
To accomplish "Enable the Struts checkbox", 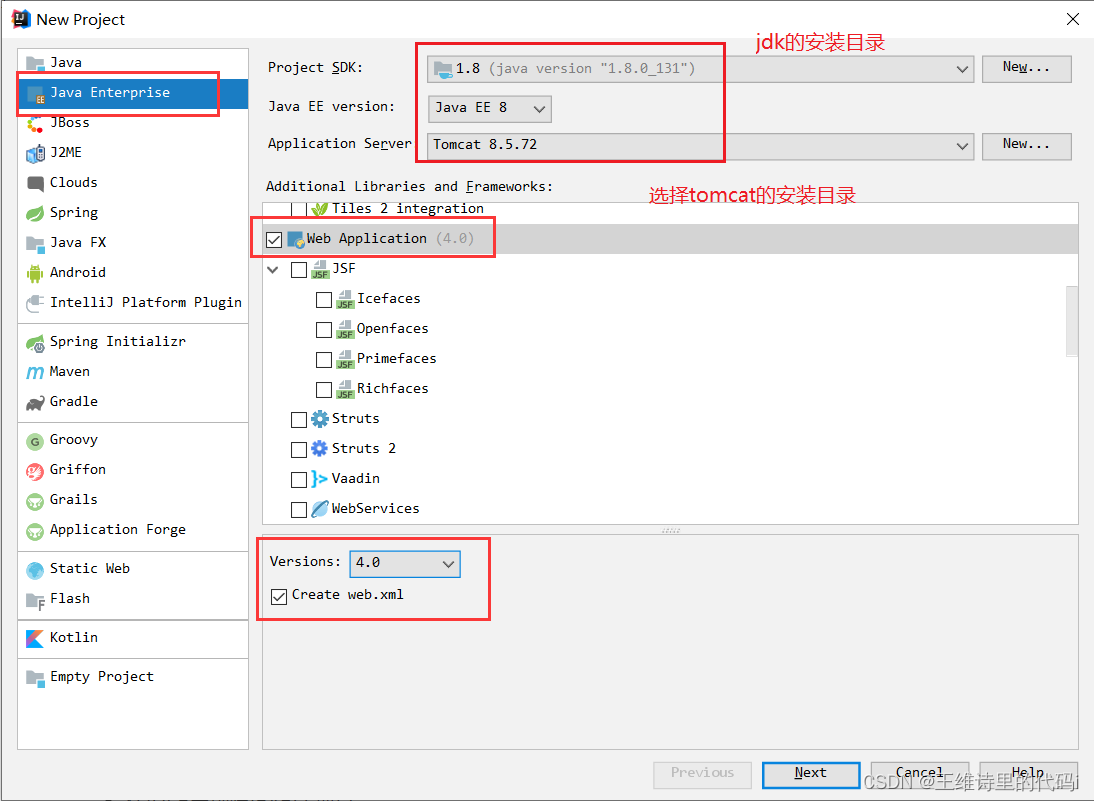I will pyautogui.click(x=299, y=419).
